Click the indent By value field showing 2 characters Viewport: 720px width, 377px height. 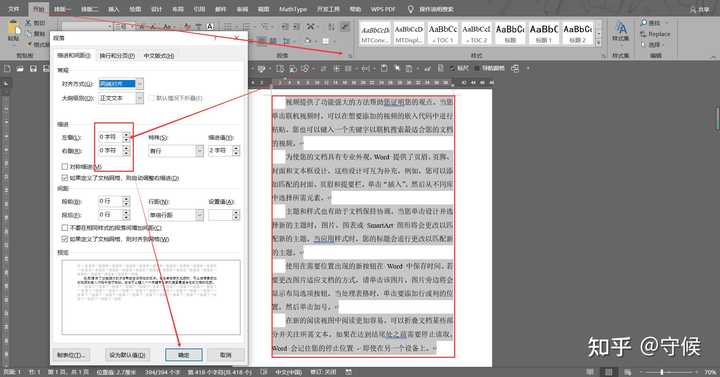(220, 151)
